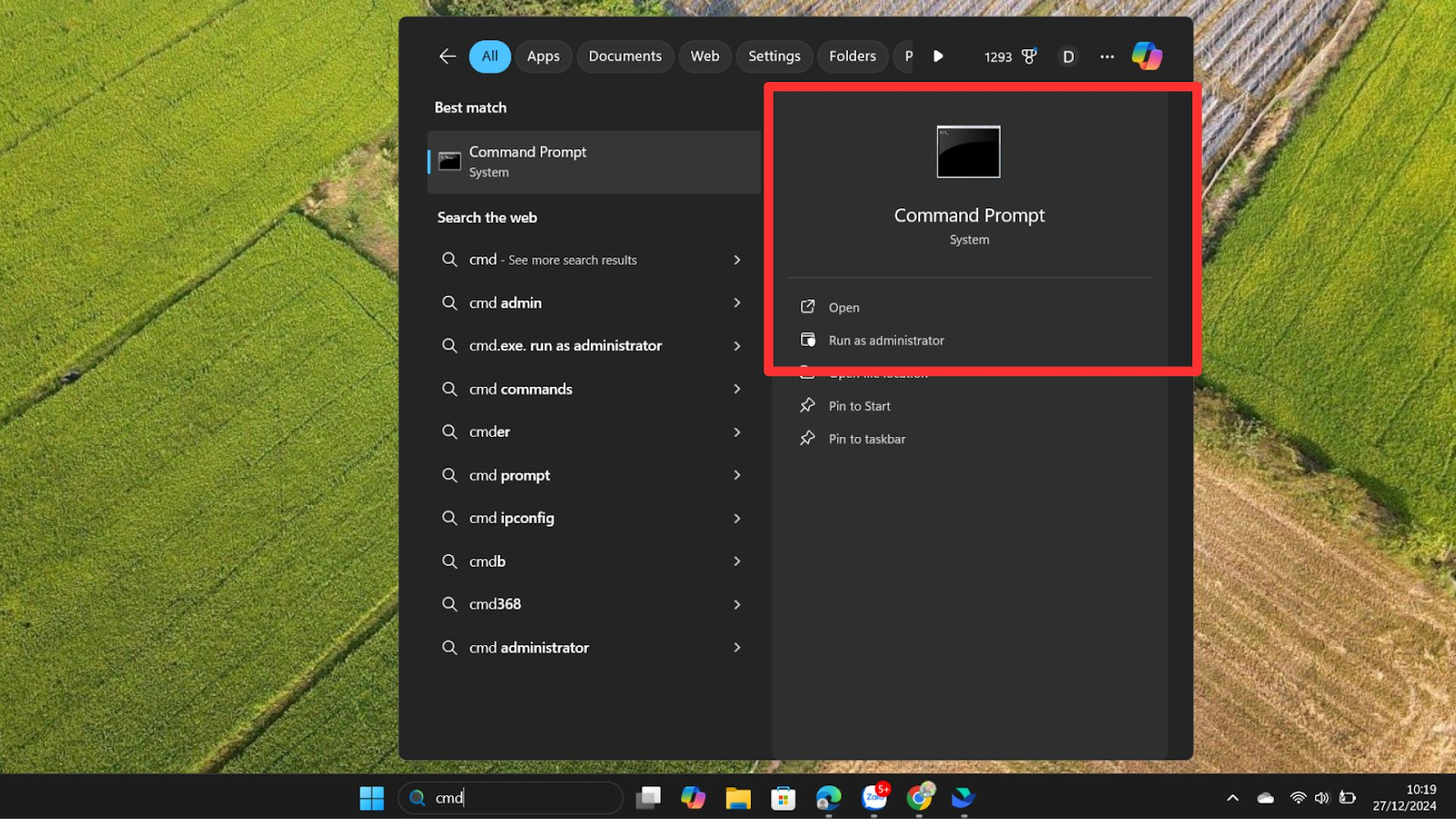Select the 'cmd ipconfig' web suggestion

[x=593, y=518]
